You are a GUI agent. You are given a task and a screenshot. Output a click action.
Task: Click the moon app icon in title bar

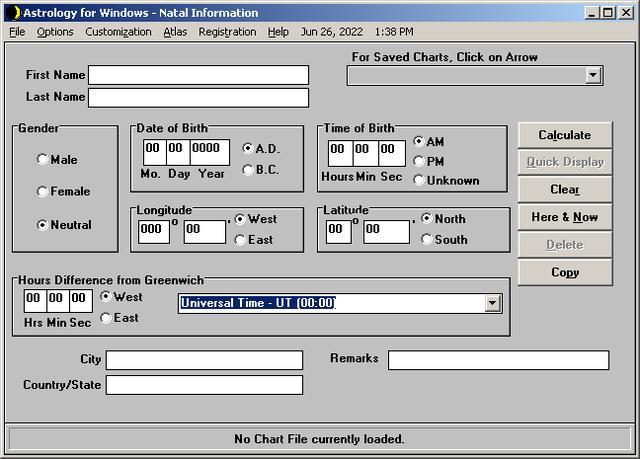(13, 13)
